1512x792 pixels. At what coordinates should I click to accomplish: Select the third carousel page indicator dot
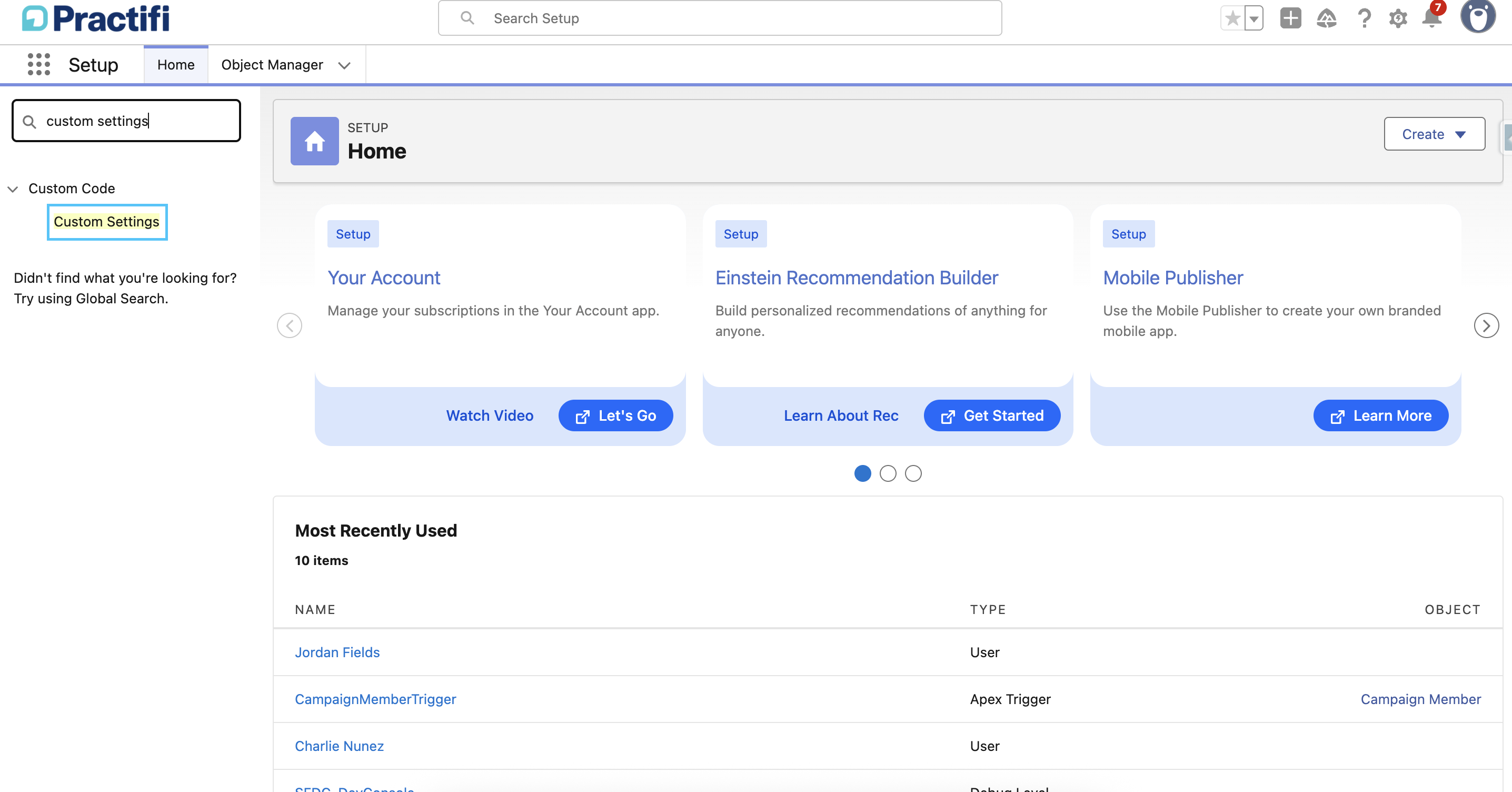913,474
